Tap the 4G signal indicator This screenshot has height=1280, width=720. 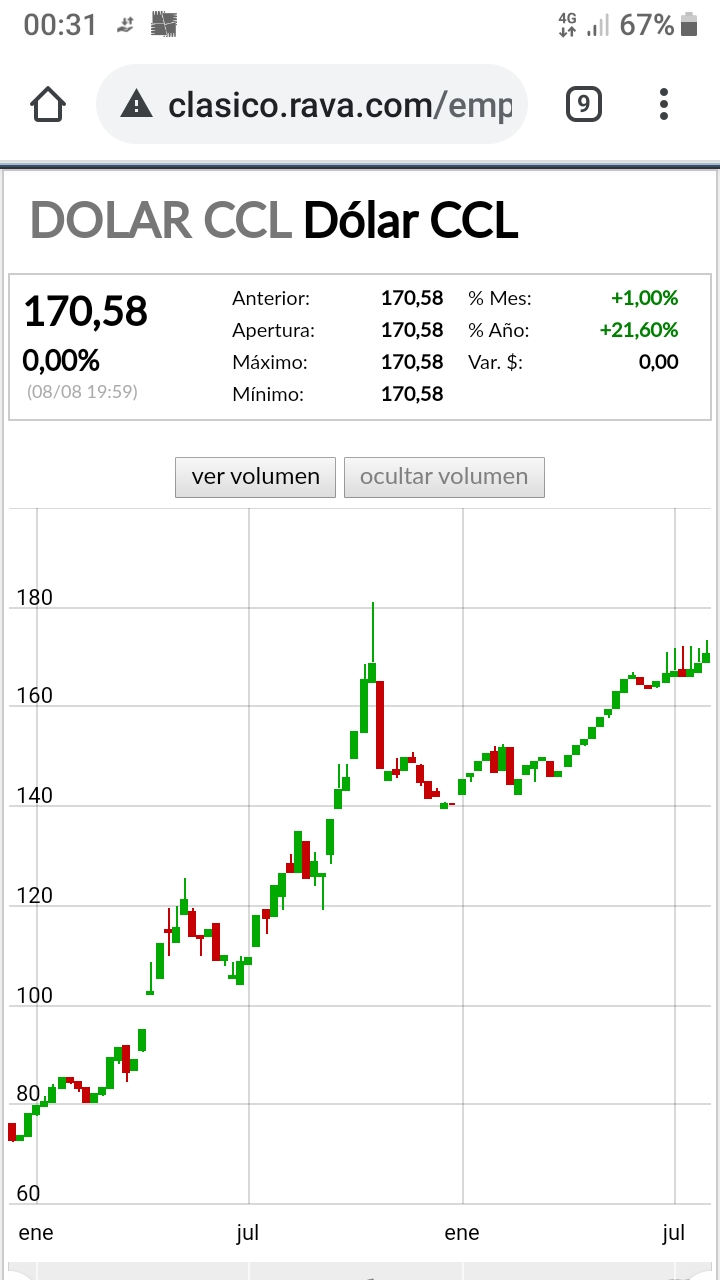[x=568, y=25]
